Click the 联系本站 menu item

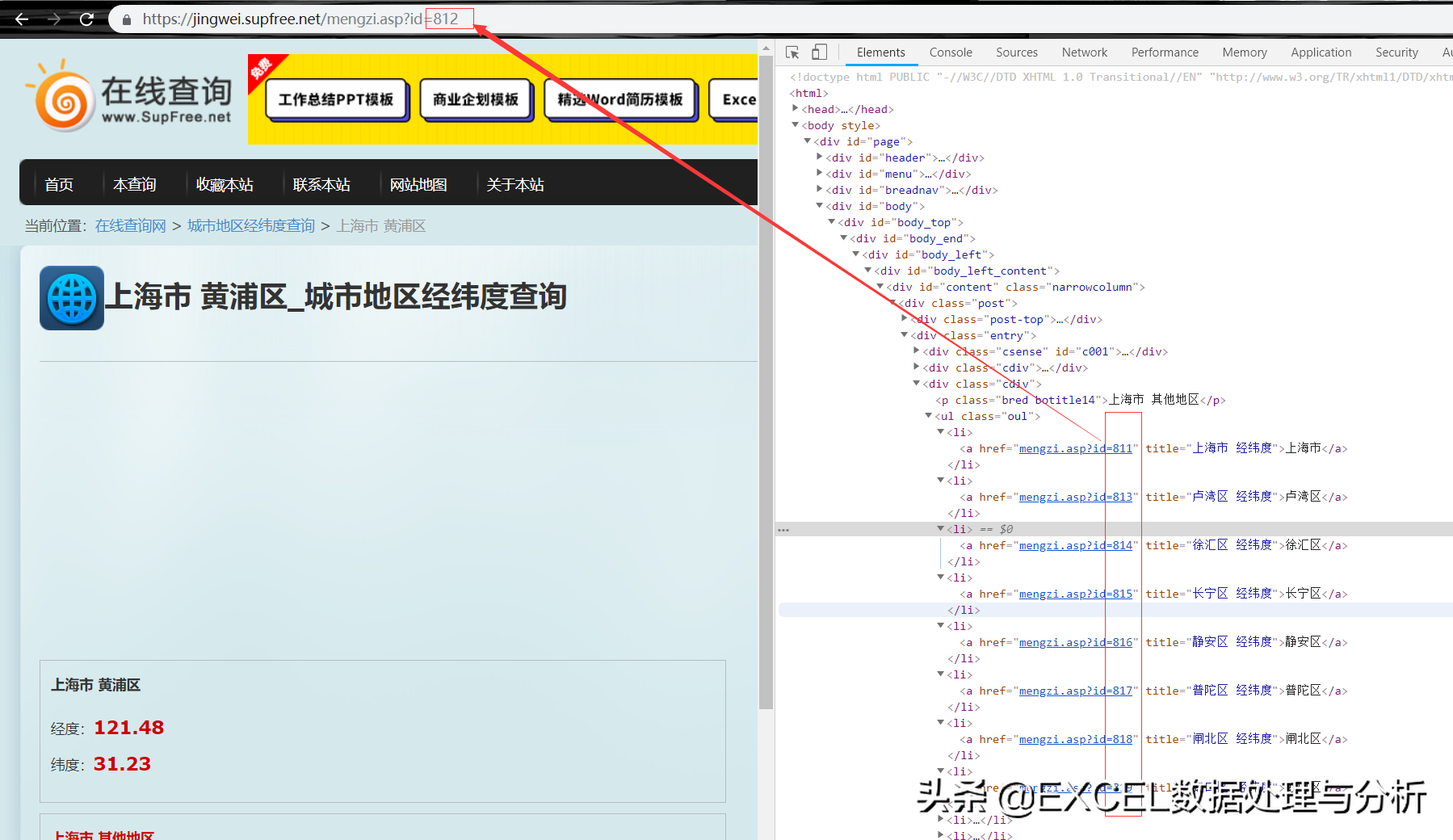click(x=321, y=185)
